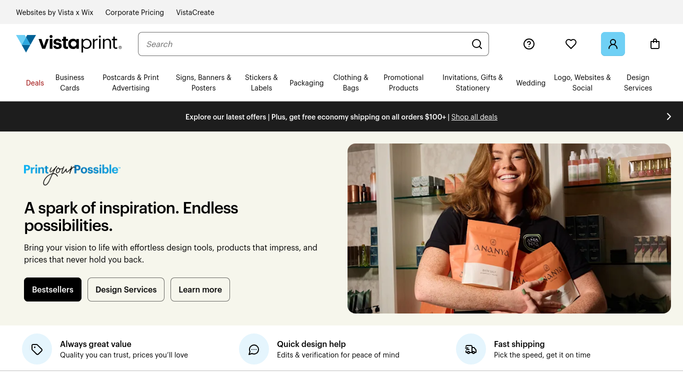Click the Design Services hero button
The image size is (683, 384).
coord(126,290)
